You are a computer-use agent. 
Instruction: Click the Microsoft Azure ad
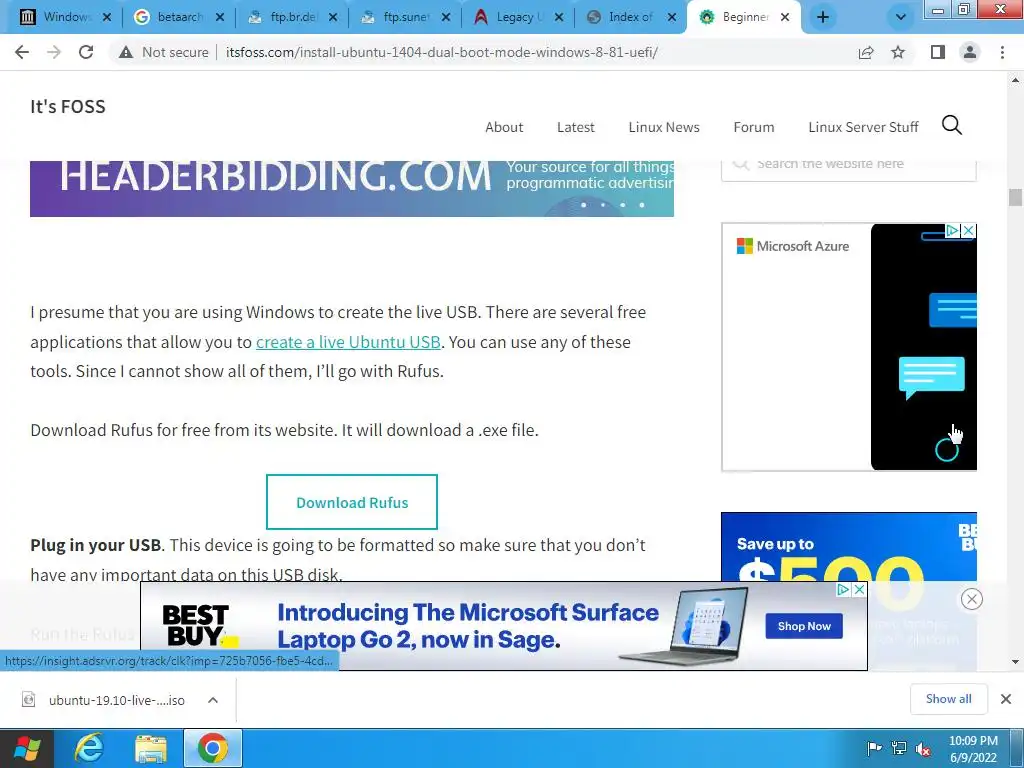pyautogui.click(x=849, y=347)
